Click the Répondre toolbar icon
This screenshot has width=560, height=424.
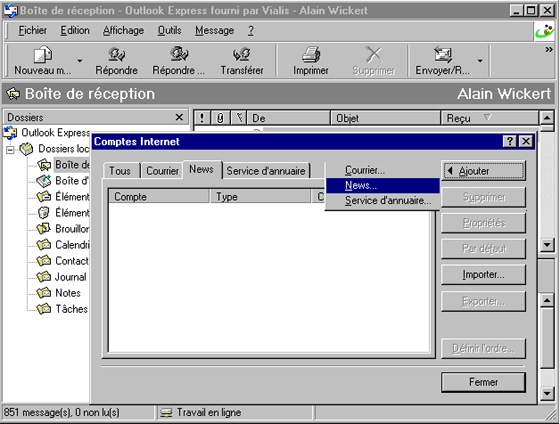pos(116,55)
